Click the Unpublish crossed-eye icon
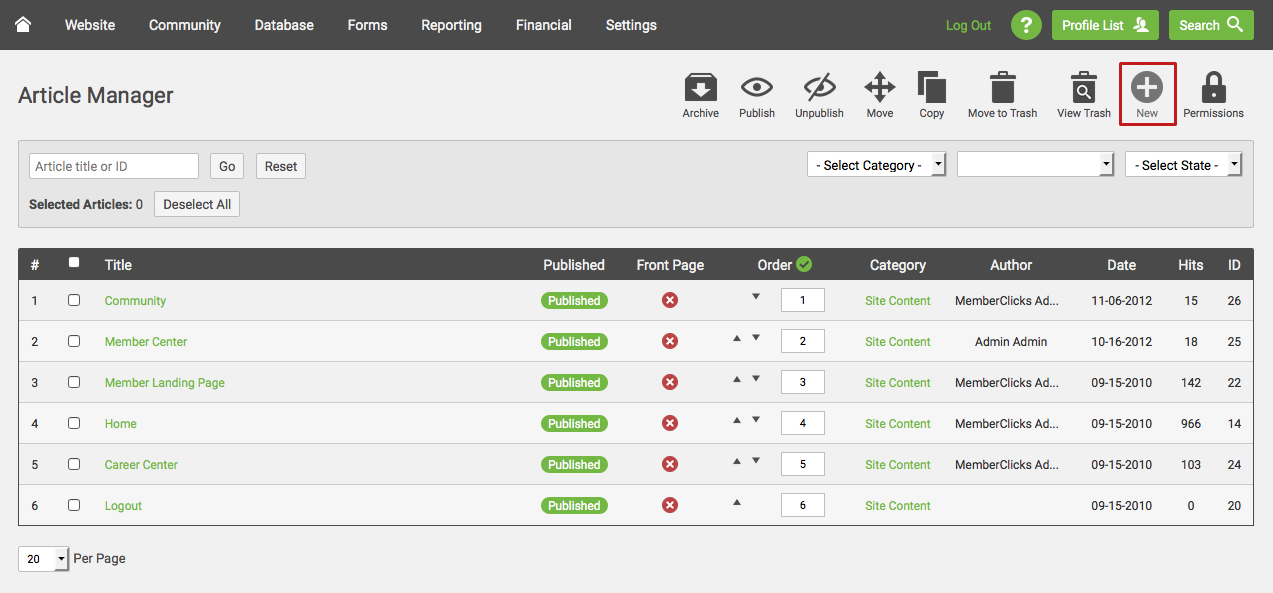 (x=819, y=88)
